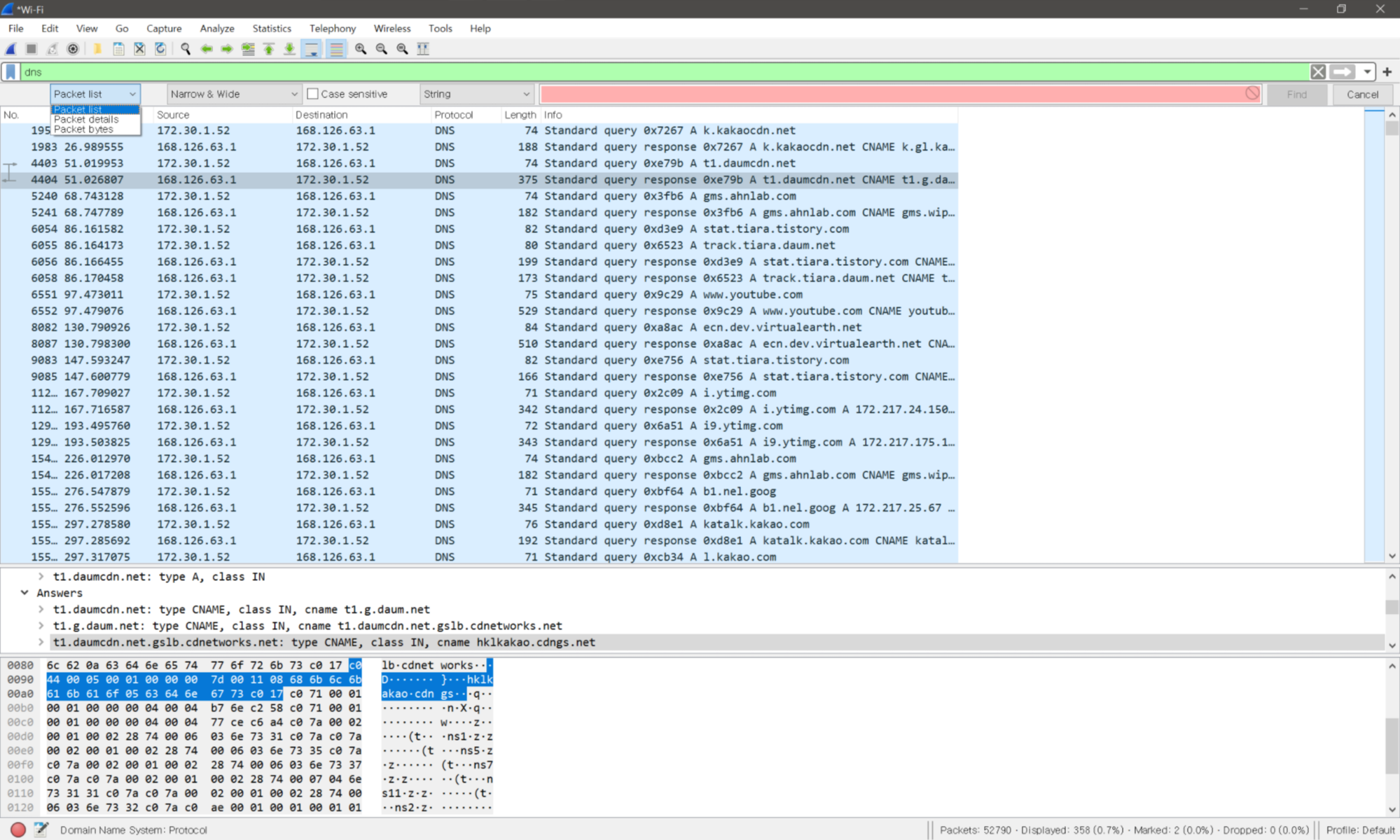Click the packet bytes pane scrollbar thumb
Screen dimensions: 1400x840
[1392, 745]
